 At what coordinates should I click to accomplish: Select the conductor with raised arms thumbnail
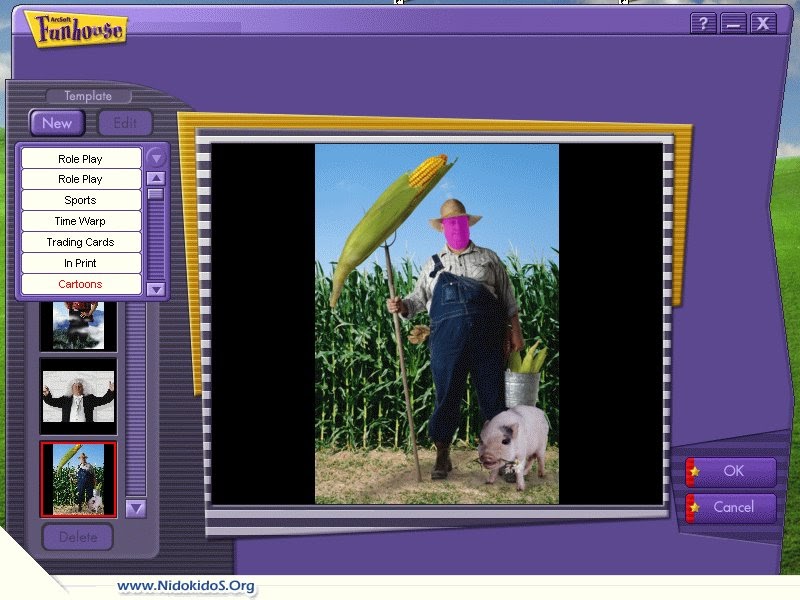pyautogui.click(x=78, y=396)
